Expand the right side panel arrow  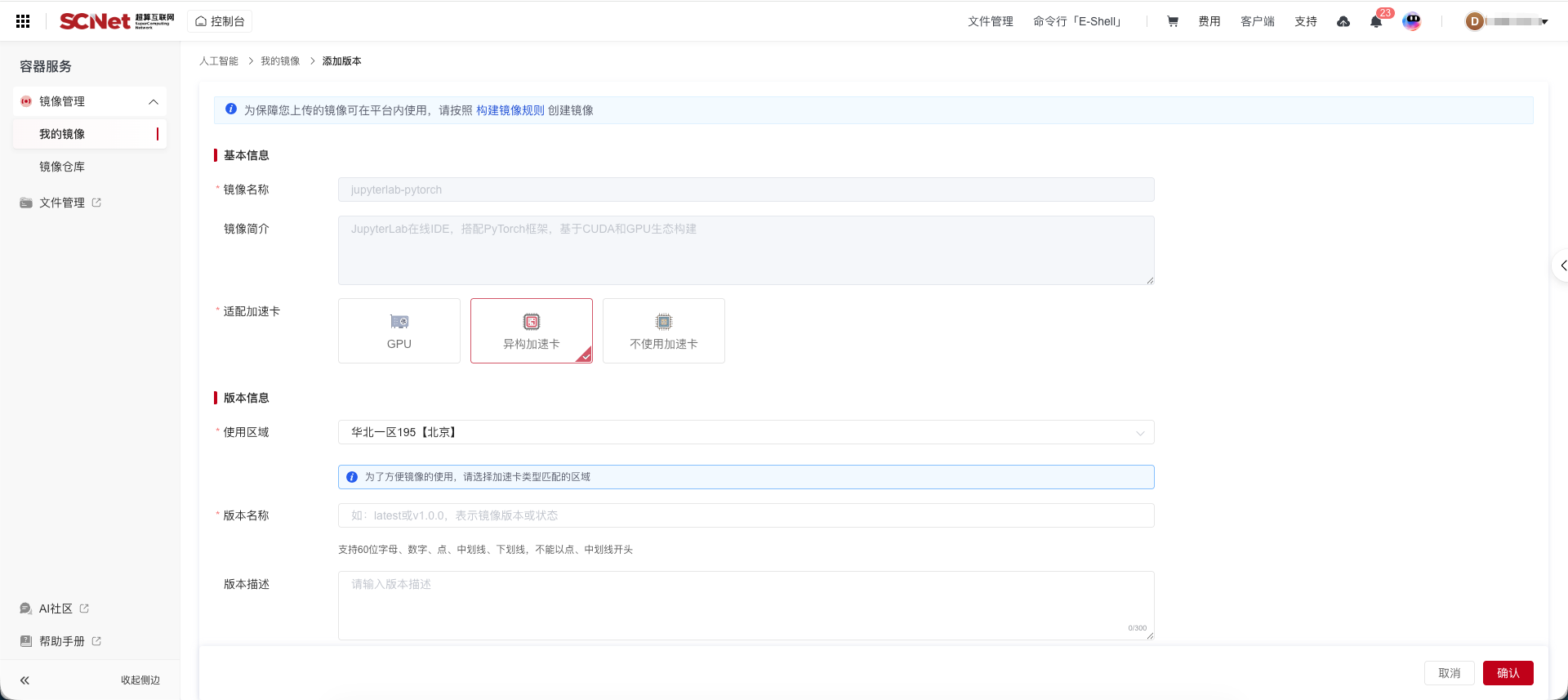(x=1561, y=266)
